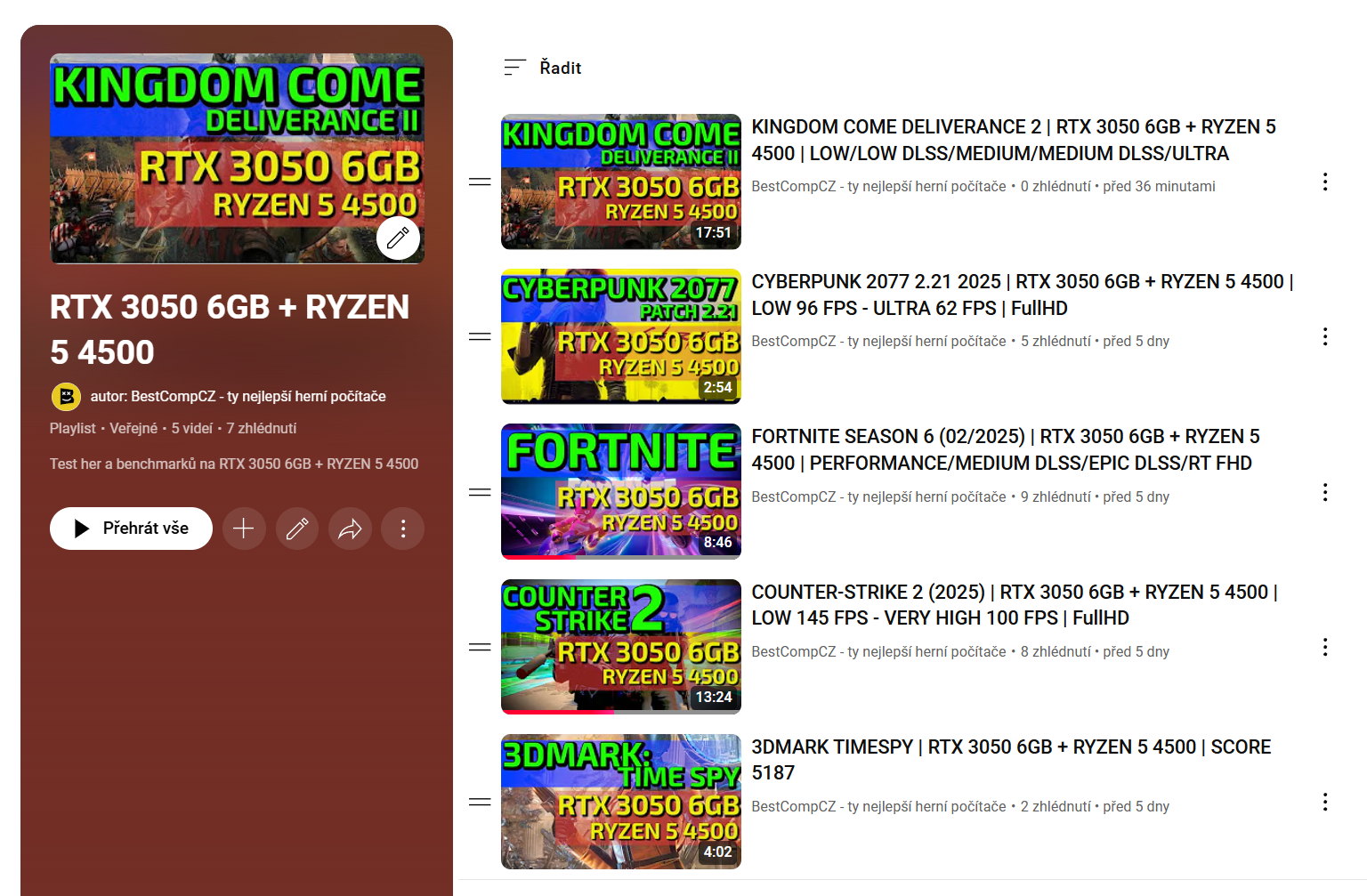
Task: Open Cyberpunk 2077 Patch 2.21 video thumbnail
Action: (621, 336)
